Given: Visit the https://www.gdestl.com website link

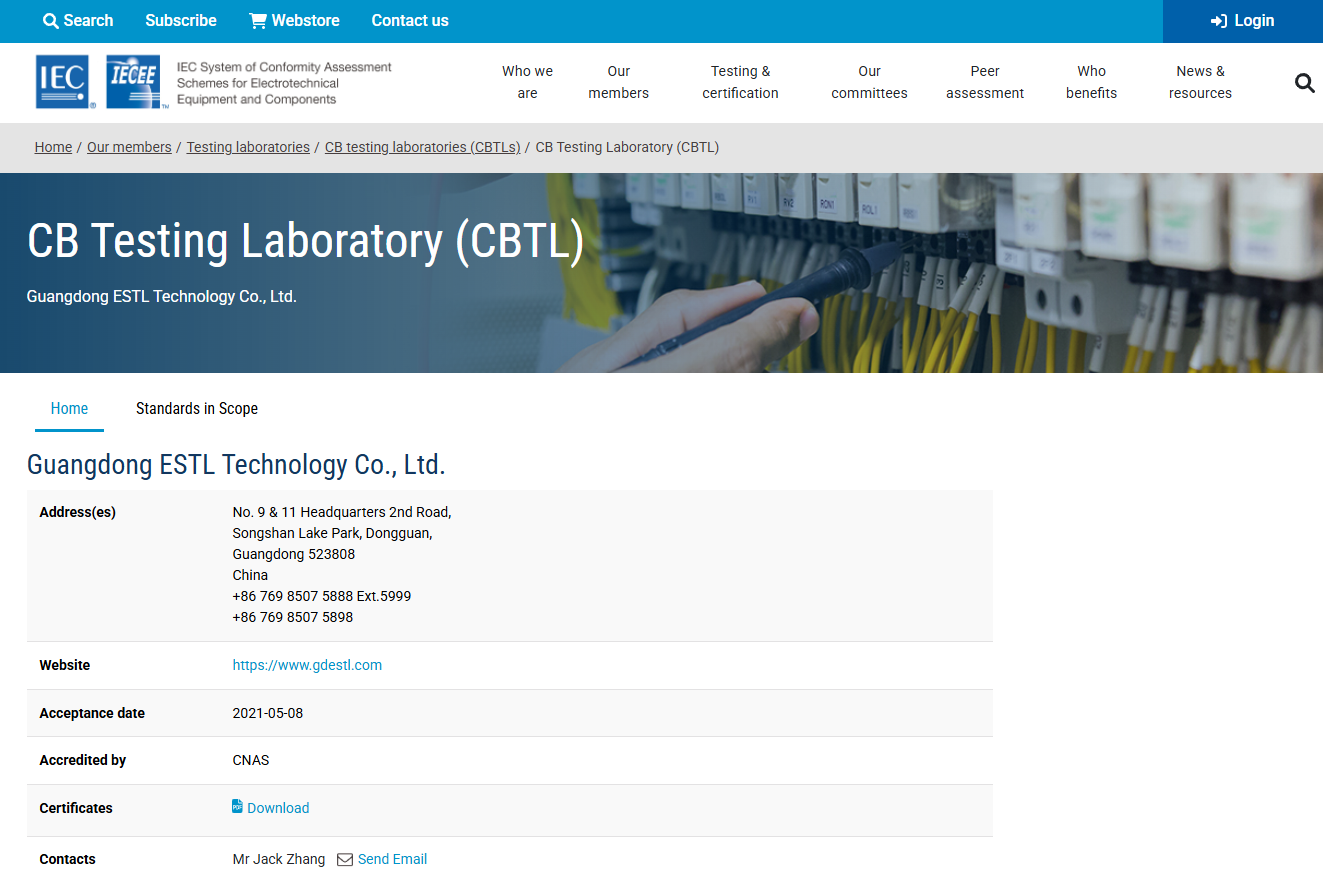Looking at the screenshot, I should coord(307,665).
